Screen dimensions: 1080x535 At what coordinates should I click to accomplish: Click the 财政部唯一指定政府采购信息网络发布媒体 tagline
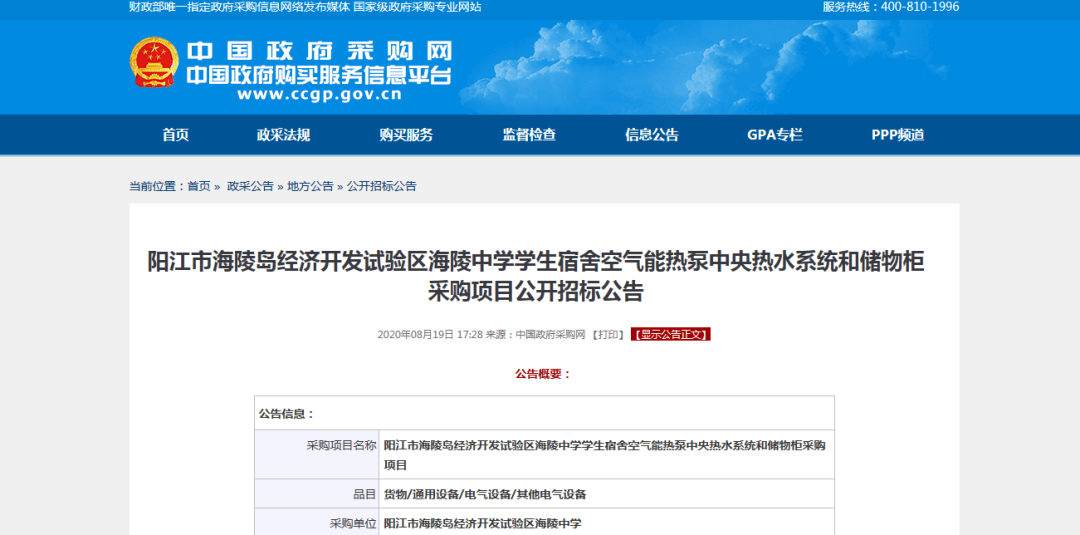click(240, 7)
